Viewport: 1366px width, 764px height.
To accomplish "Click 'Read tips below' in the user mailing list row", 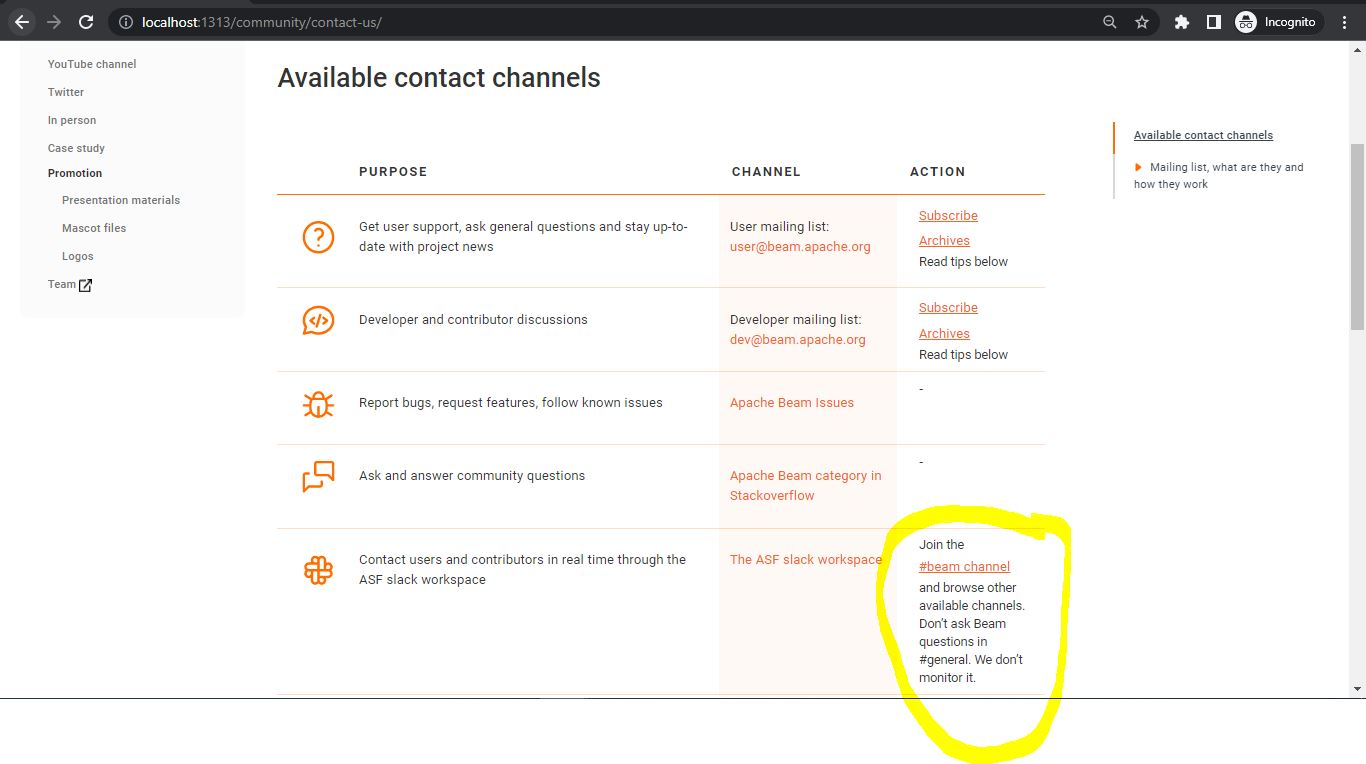I will [963, 261].
